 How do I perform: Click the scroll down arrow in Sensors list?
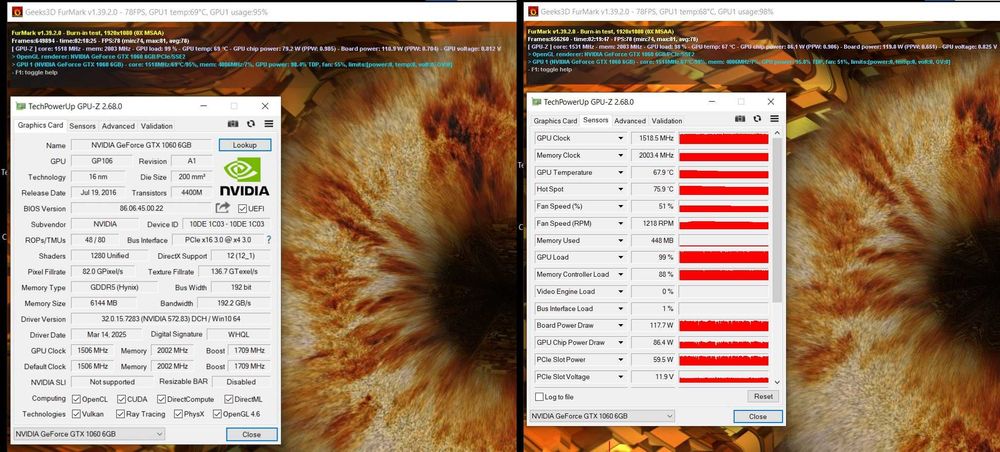tap(777, 382)
